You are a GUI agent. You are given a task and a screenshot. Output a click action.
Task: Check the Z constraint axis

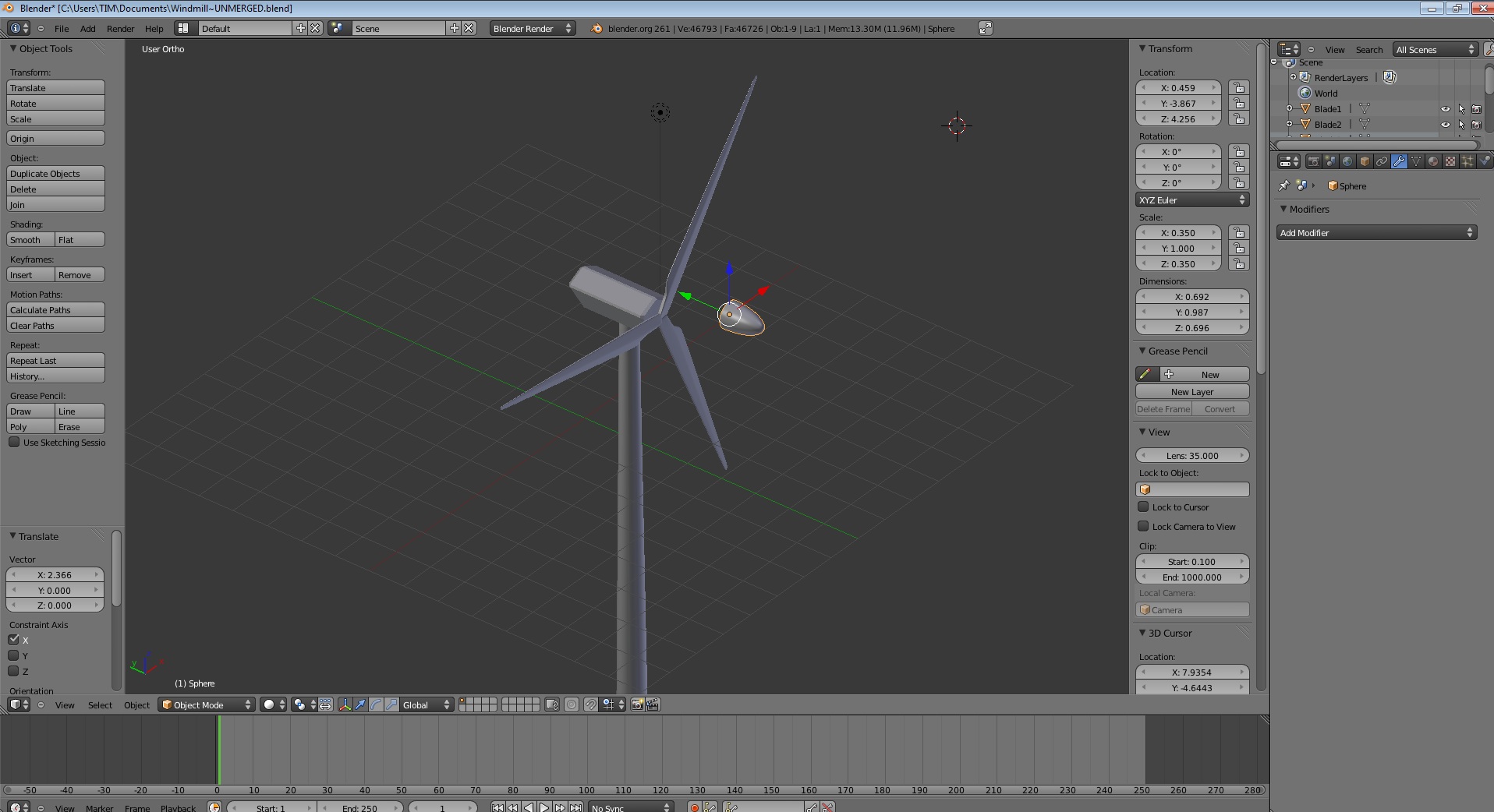[13, 671]
